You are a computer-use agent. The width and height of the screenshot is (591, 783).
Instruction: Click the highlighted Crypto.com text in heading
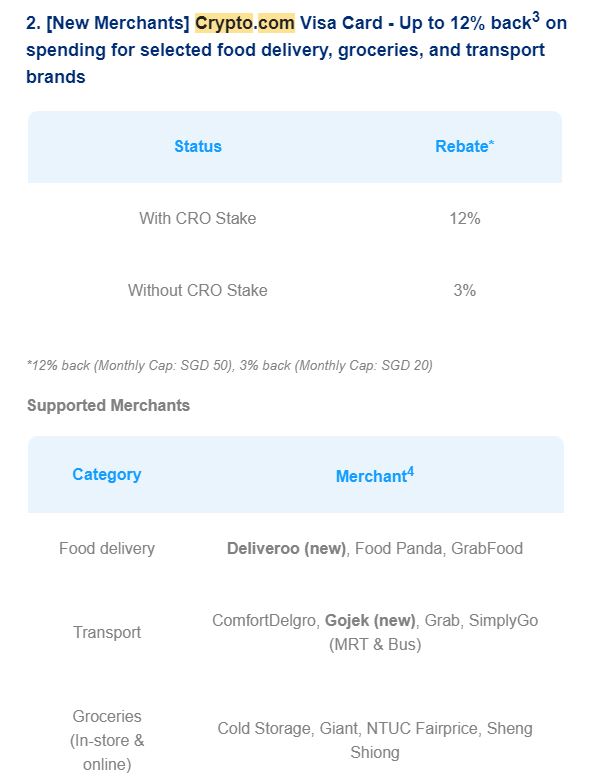(245, 23)
